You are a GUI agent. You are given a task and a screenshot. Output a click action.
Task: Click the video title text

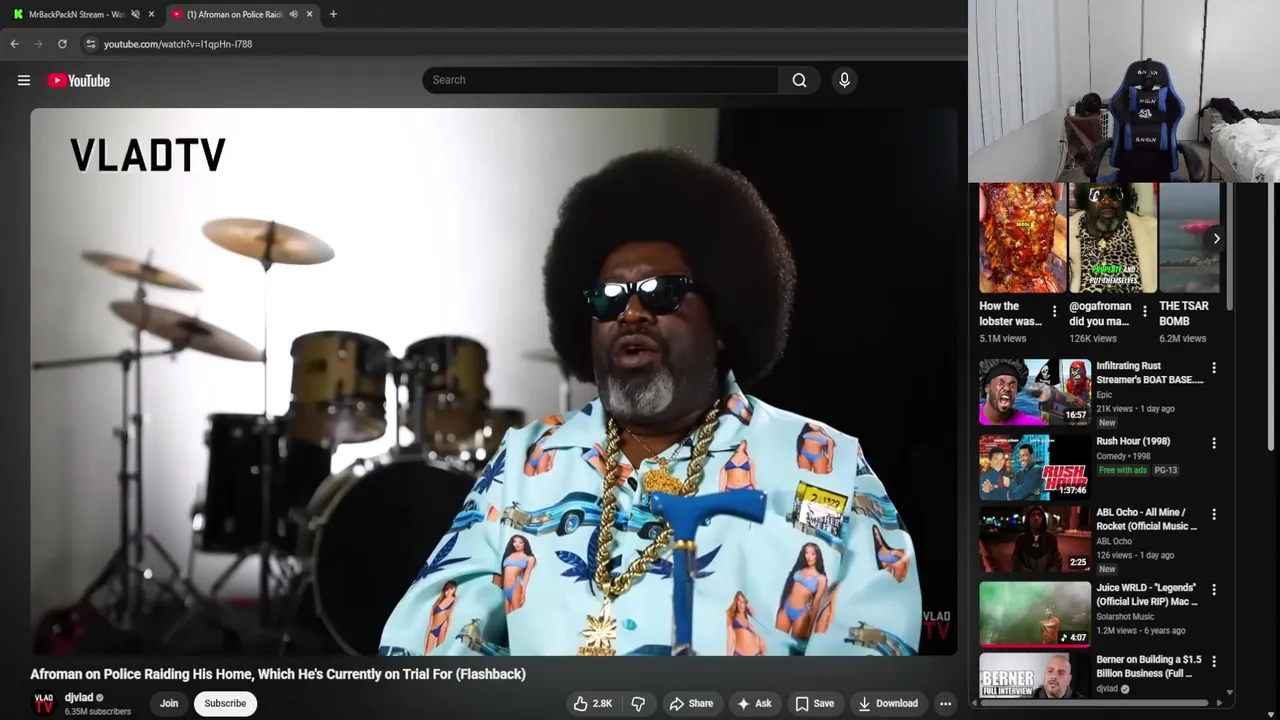[x=278, y=674]
